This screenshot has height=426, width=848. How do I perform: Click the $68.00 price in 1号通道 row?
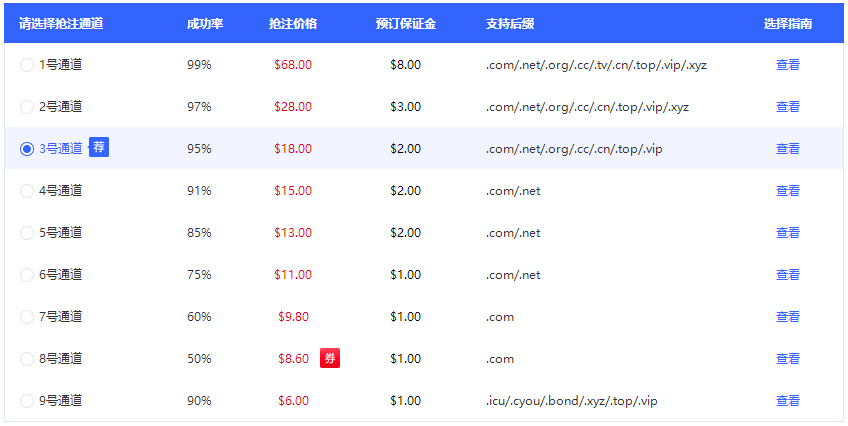[293, 65]
